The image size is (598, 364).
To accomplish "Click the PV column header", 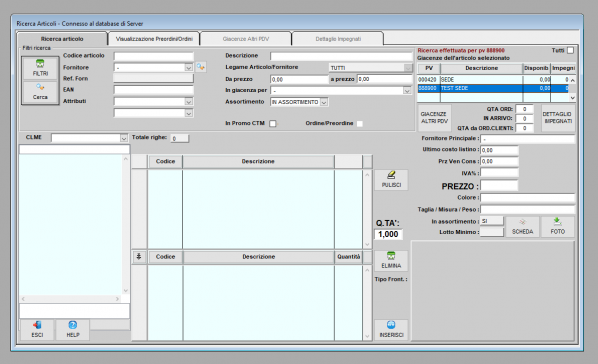I will [x=429, y=68].
